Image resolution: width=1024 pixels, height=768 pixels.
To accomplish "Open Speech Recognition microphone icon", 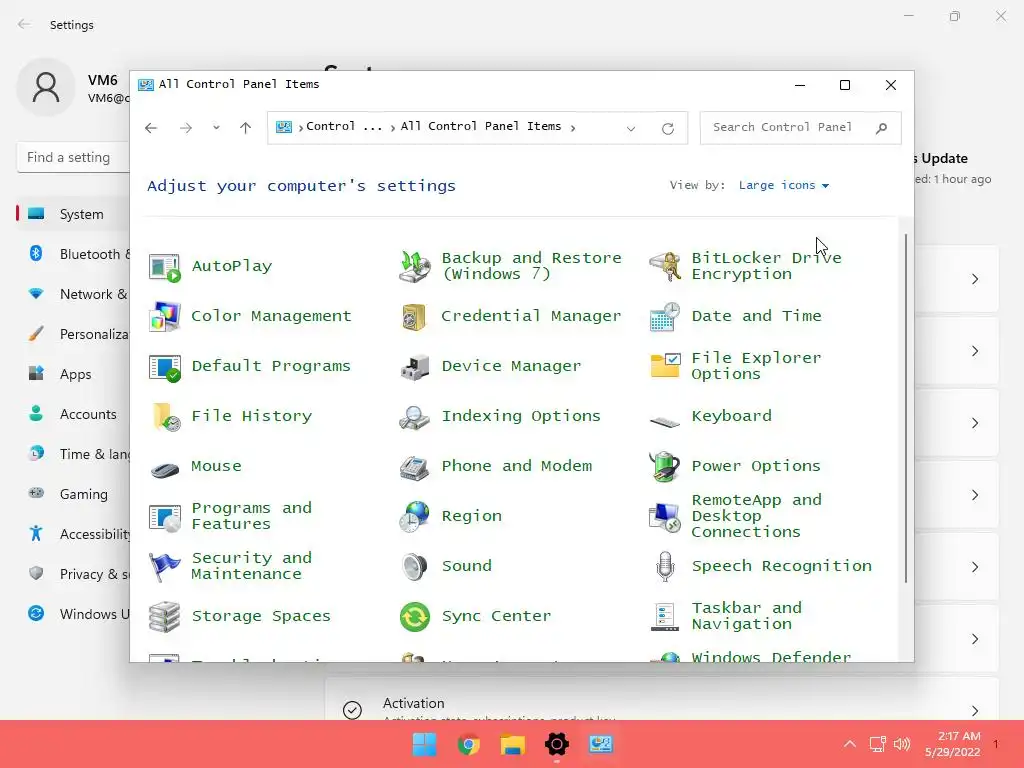I will (665, 566).
